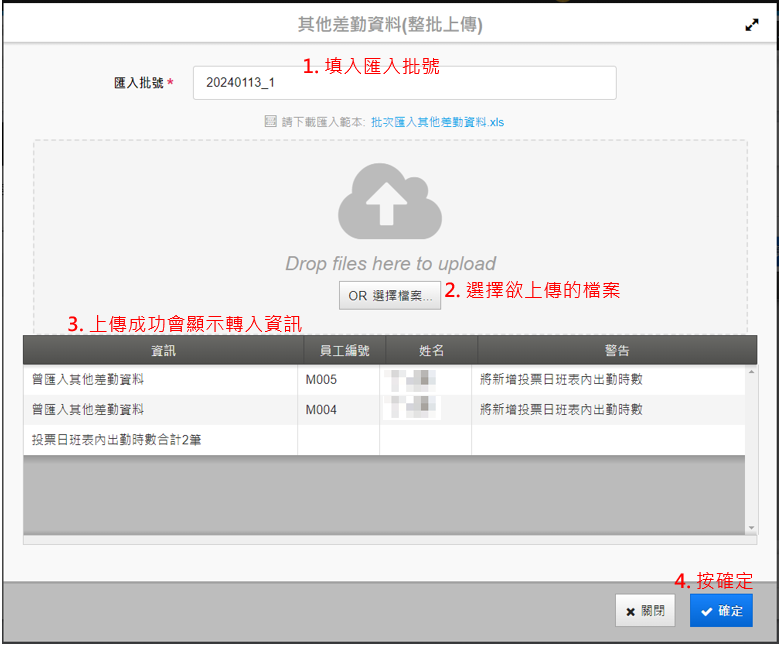Click the spreadsheet icon beside the template download text
This screenshot has width=784, height=648.
pos(270,122)
